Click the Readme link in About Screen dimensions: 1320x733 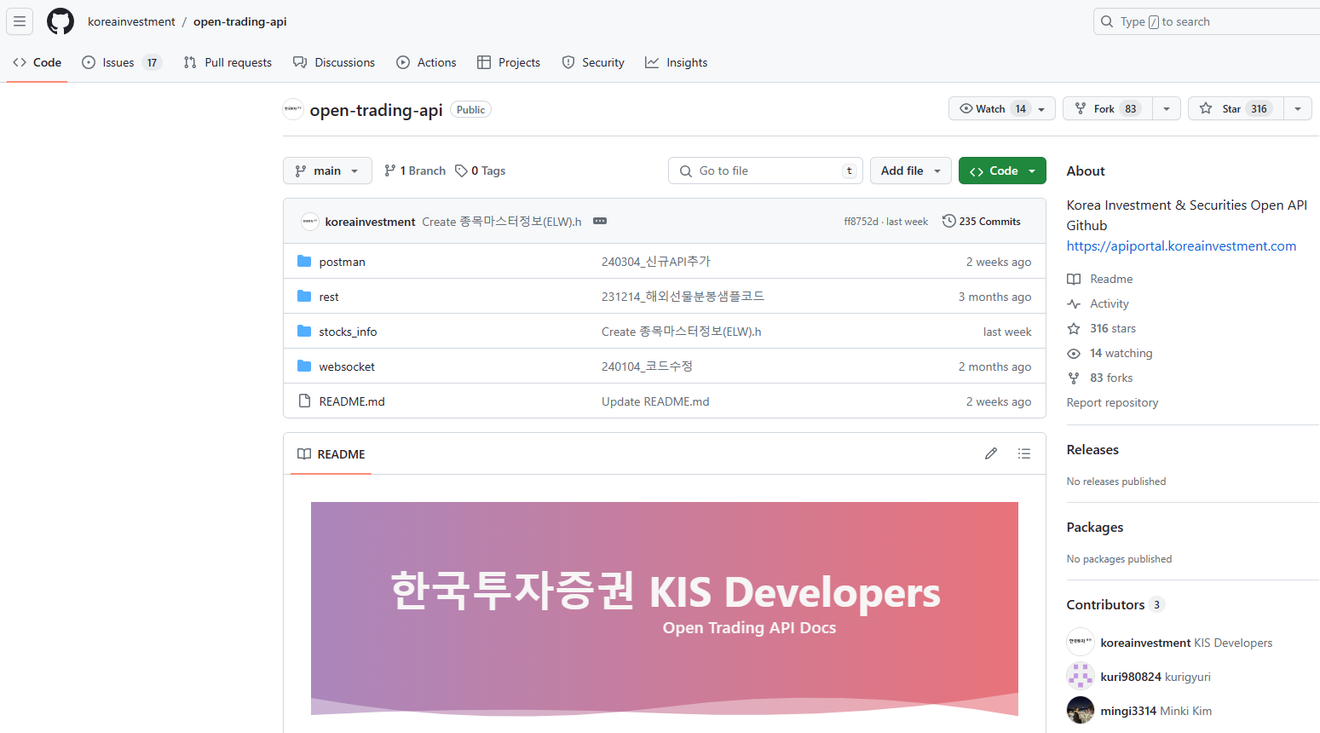coord(1100,279)
